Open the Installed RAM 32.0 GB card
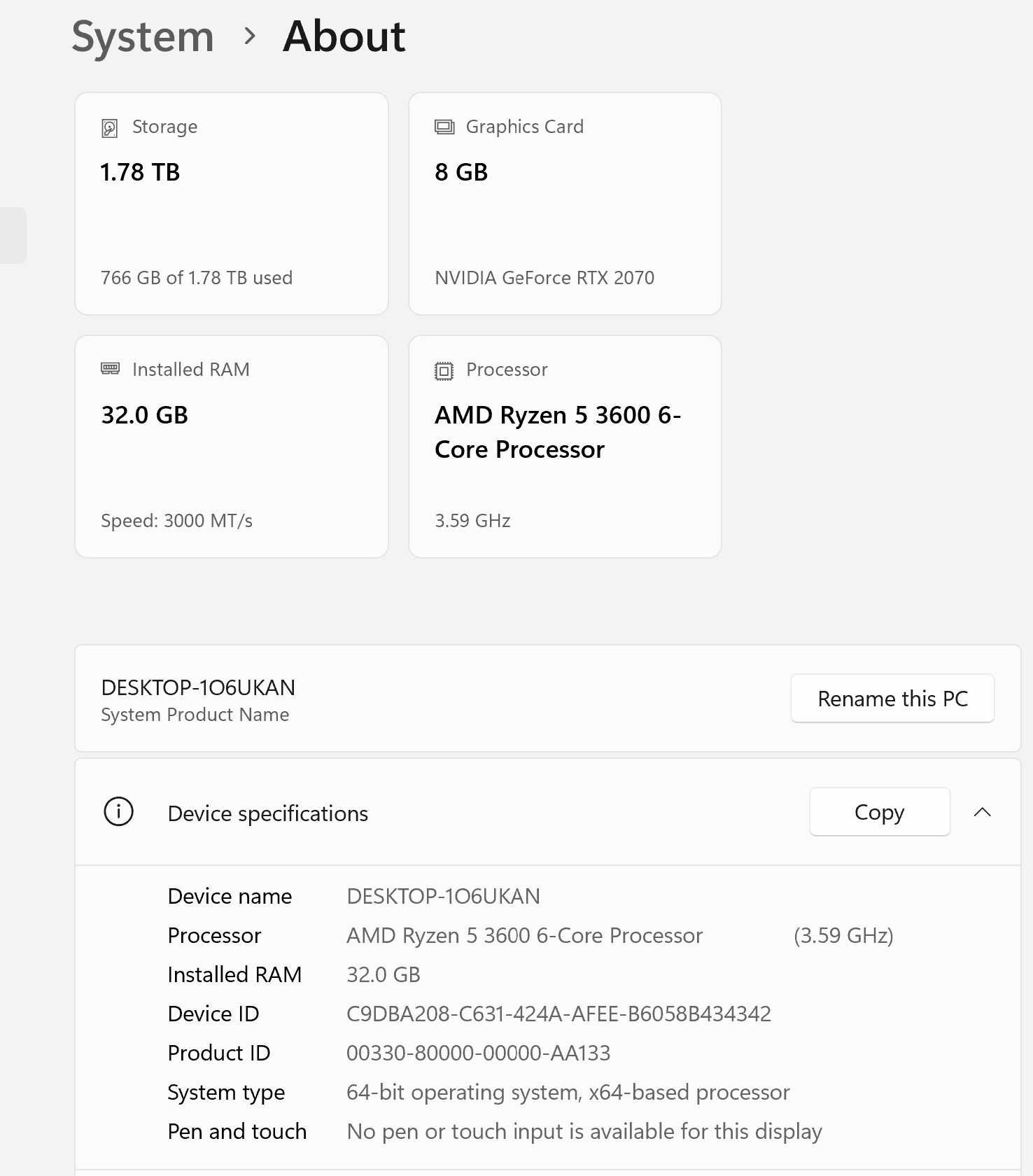Viewport: 1033px width, 1176px height. click(x=232, y=447)
